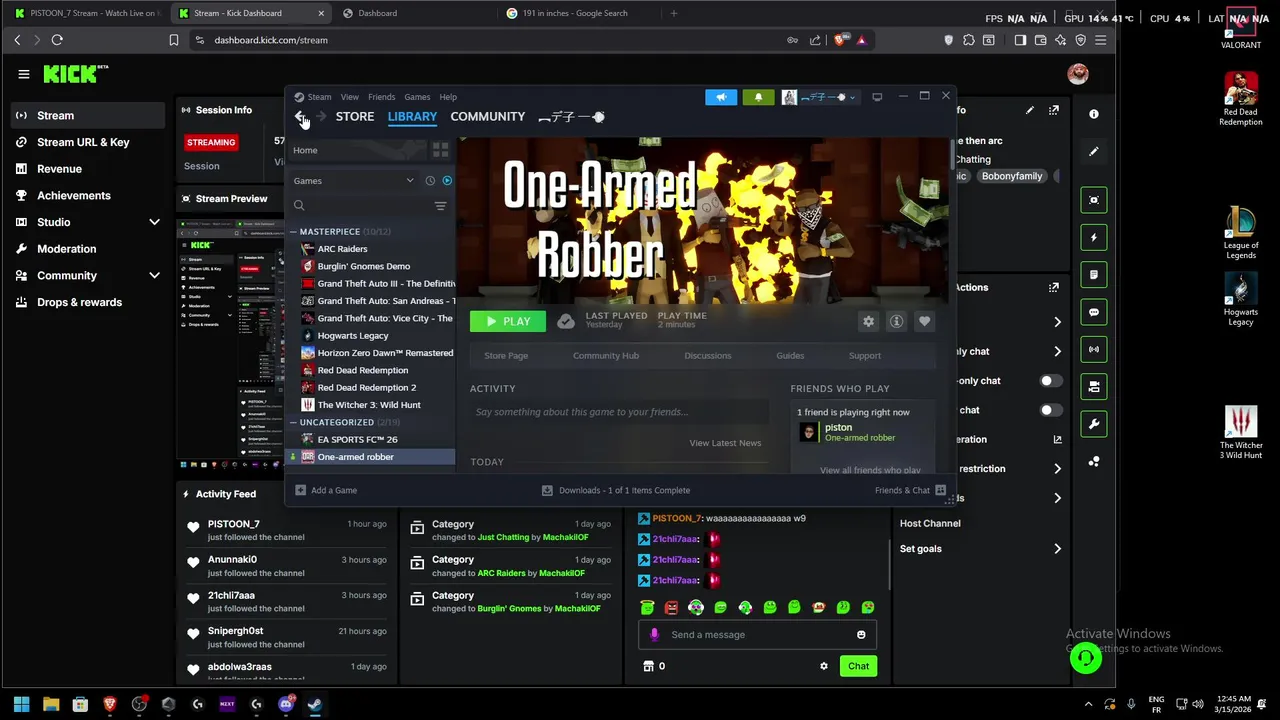This screenshot has height=720, width=1280.
Task: Open Steam Games menu
Action: (417, 97)
